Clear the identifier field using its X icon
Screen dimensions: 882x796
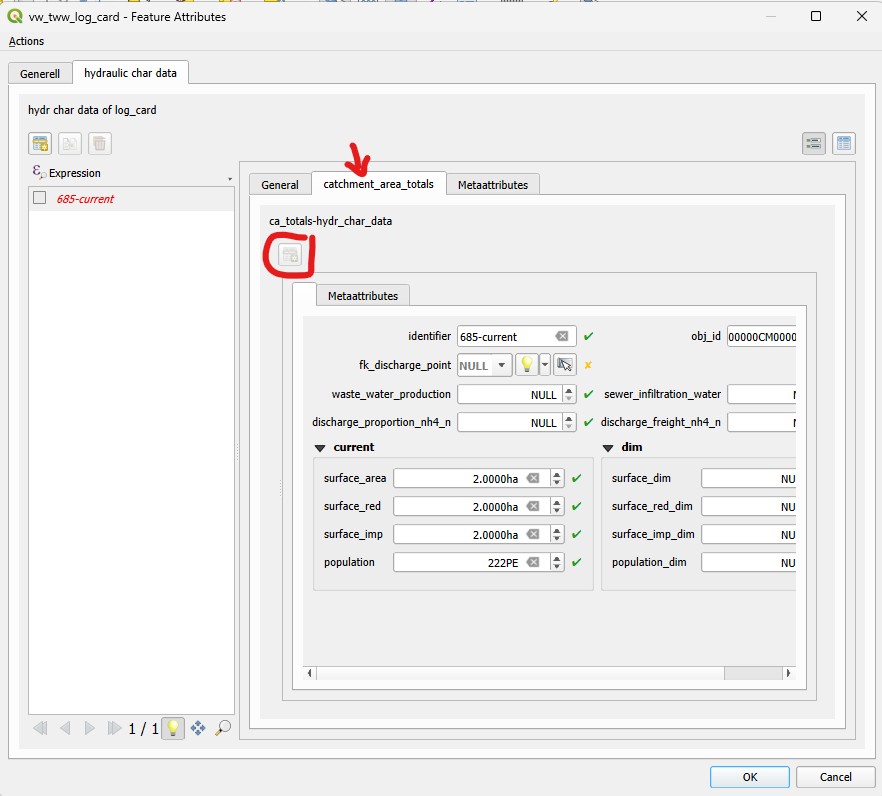tap(562, 337)
